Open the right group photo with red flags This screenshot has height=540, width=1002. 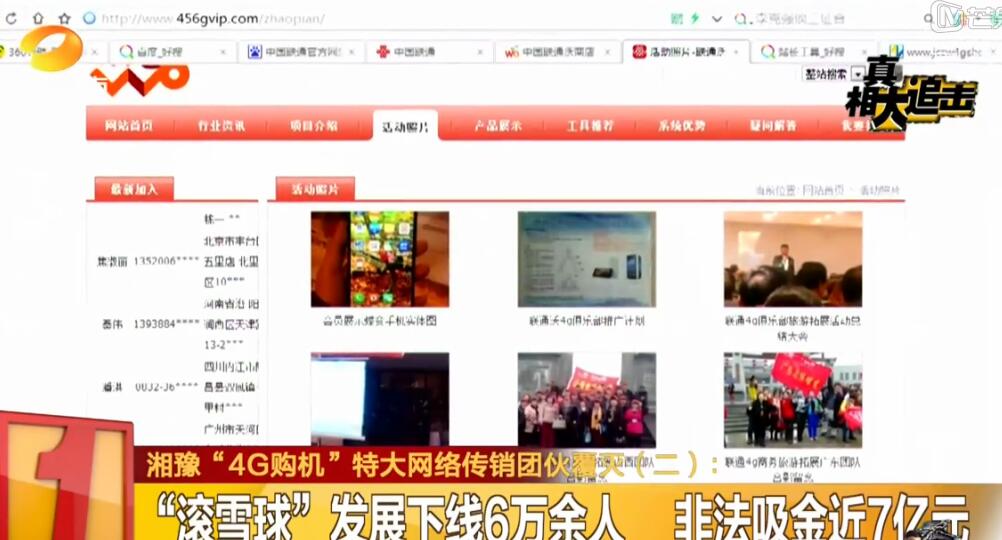pos(793,400)
